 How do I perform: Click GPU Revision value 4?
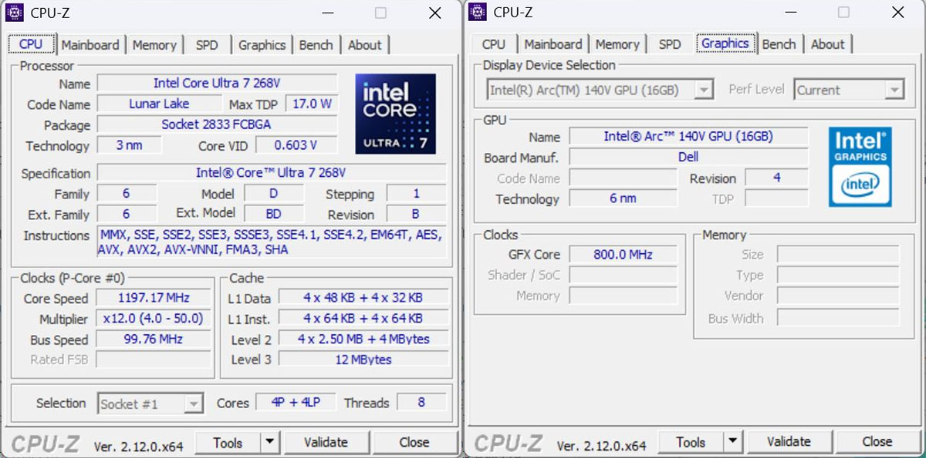coord(776,178)
